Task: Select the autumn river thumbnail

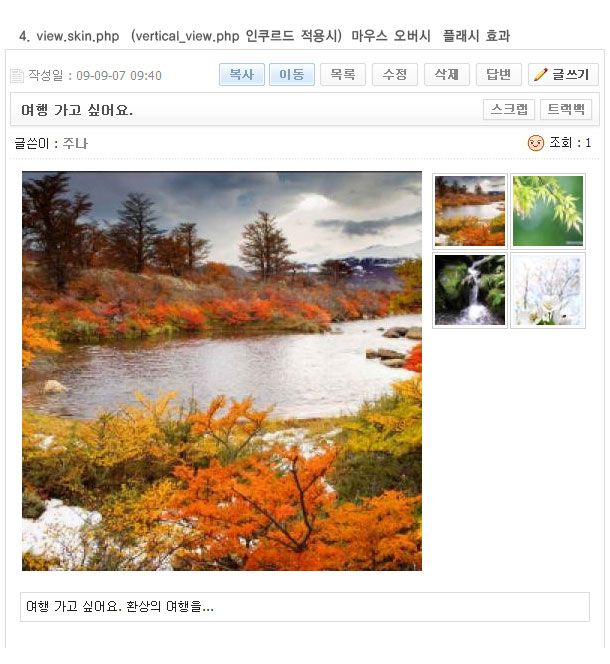Action: [470, 211]
